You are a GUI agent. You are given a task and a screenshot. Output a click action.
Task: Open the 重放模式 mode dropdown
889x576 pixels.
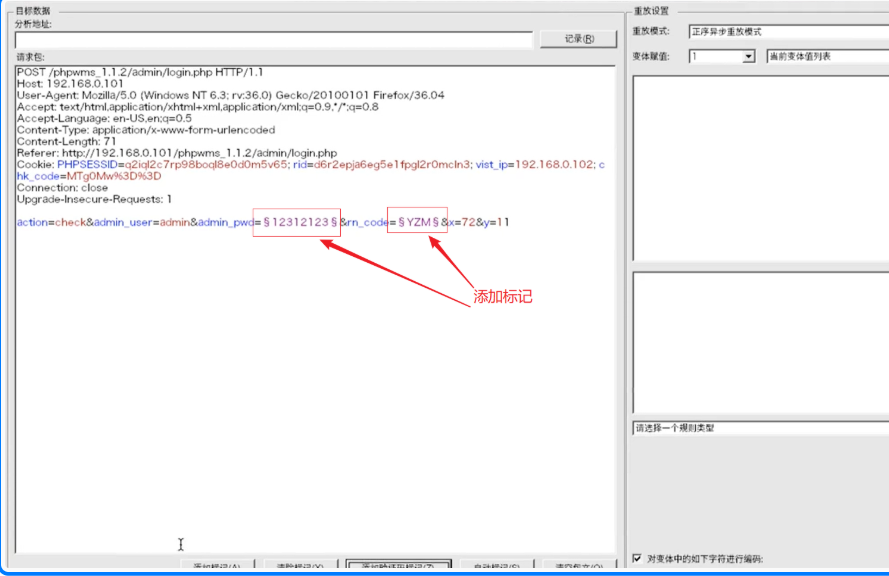tap(789, 32)
